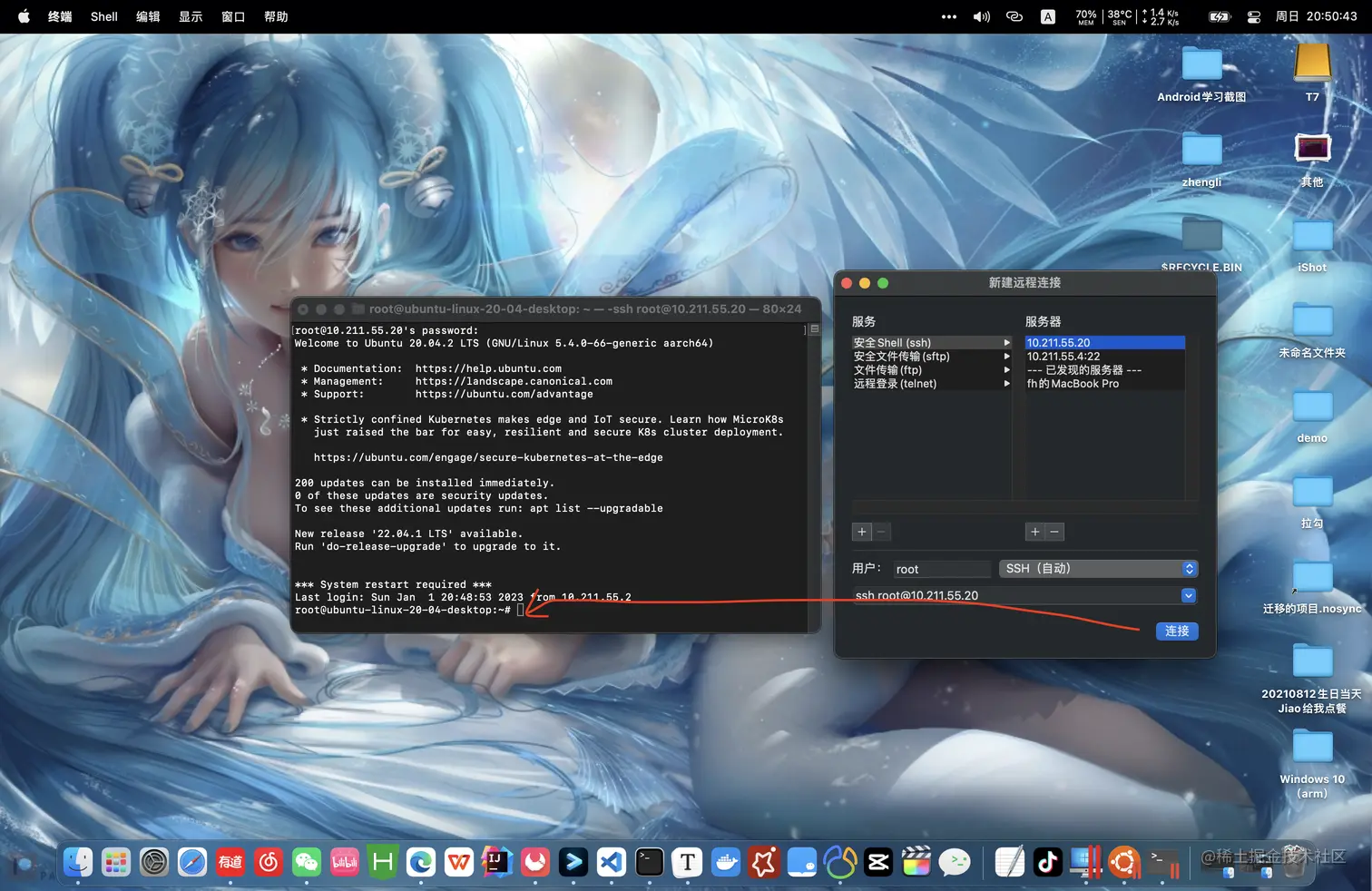
Task: Select the 远程登录 (telnet) service entry
Action: coord(894,383)
